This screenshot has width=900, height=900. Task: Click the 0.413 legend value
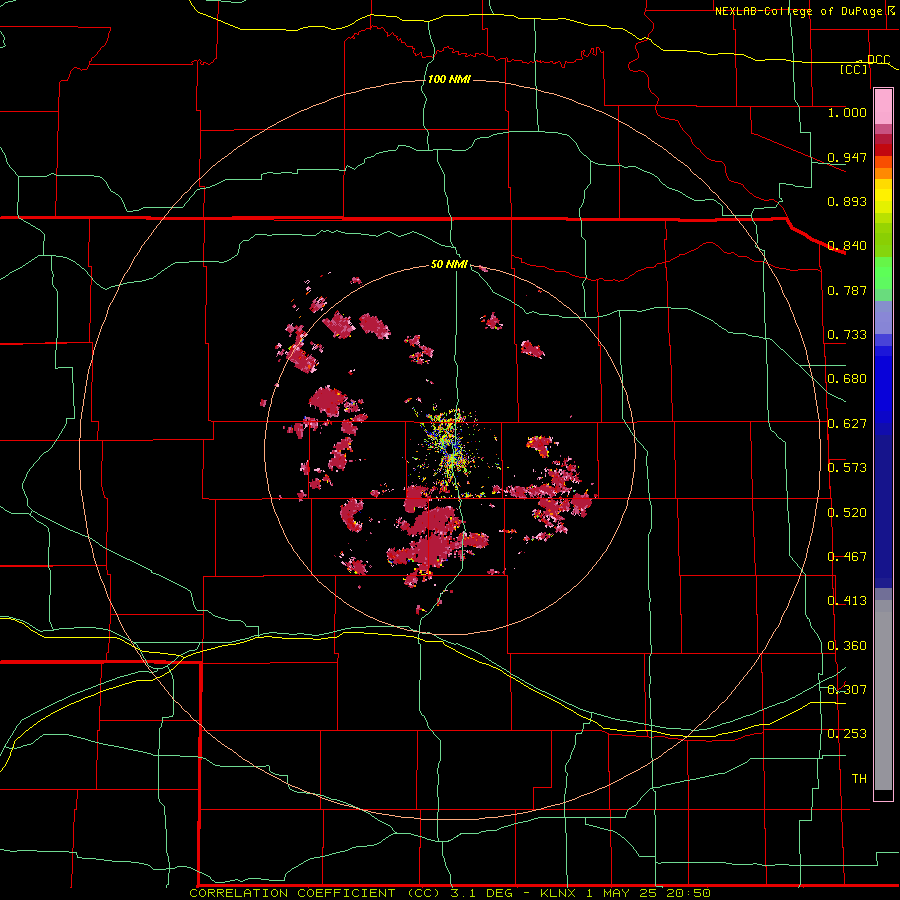click(847, 601)
